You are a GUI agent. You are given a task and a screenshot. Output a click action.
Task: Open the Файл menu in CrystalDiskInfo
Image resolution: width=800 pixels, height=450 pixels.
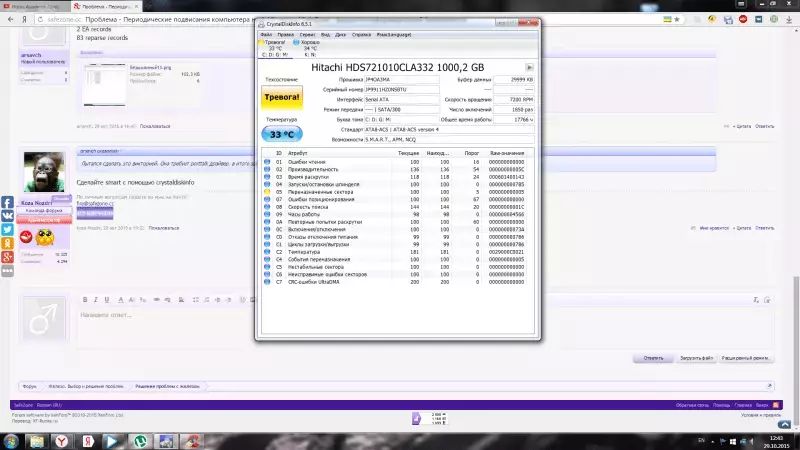click(266, 35)
